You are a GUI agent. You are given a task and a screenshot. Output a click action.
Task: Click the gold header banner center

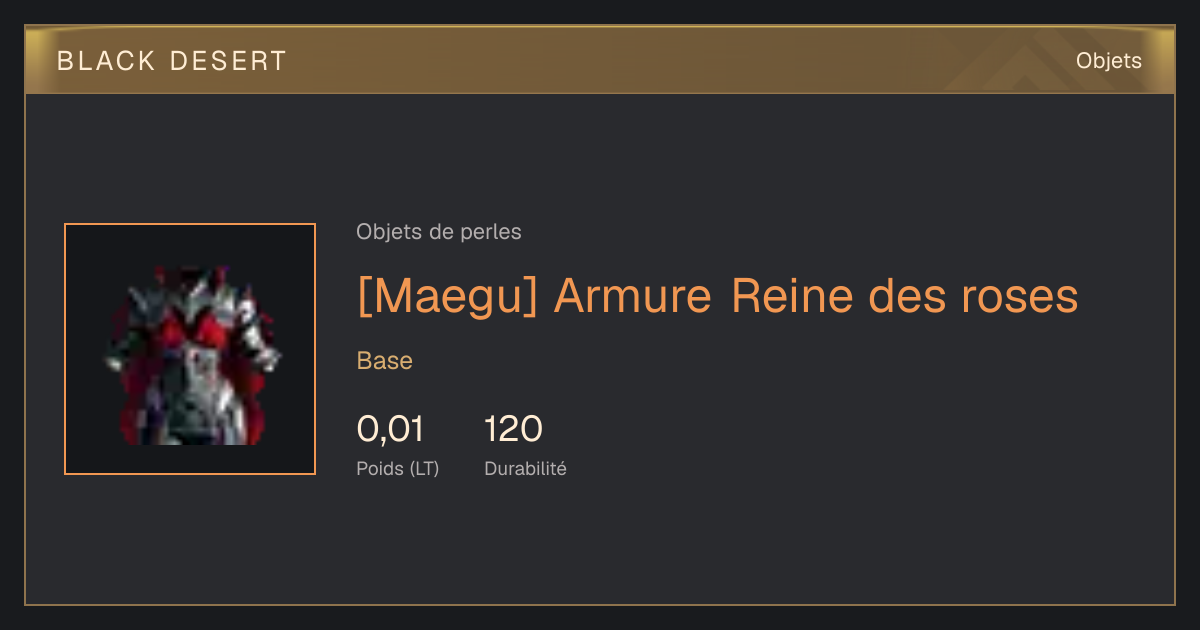pyautogui.click(x=600, y=60)
